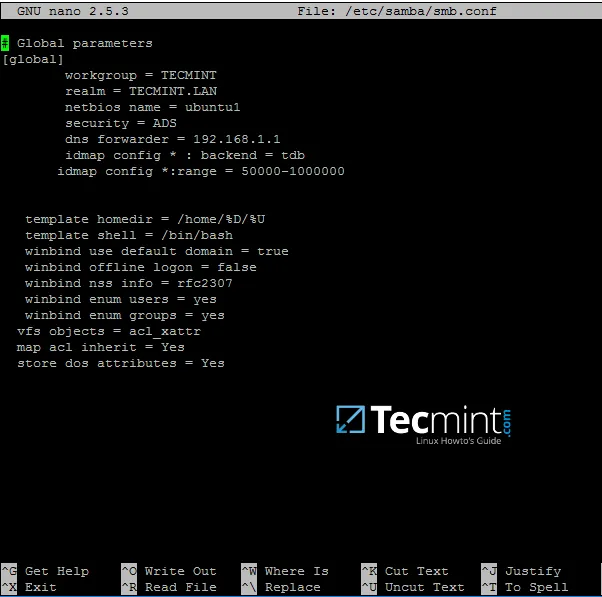Click the ^X Exit shortcut

(29, 587)
